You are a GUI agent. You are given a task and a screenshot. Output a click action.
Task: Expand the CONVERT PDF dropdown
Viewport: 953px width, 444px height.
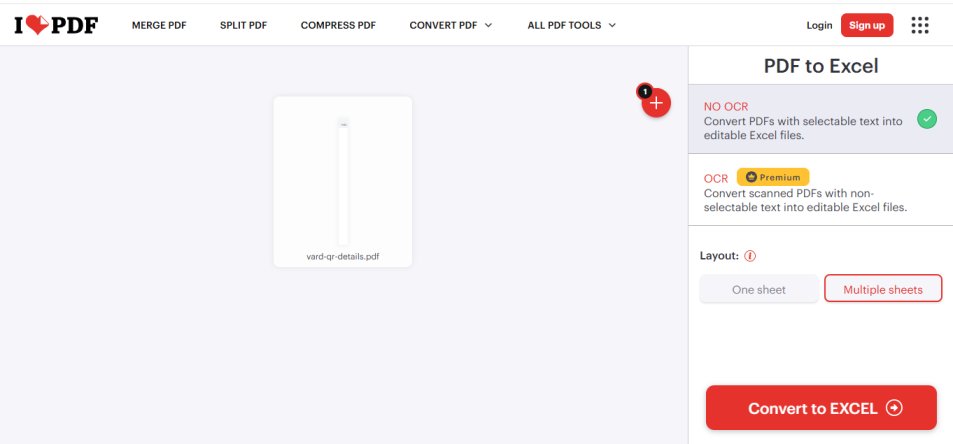point(450,26)
